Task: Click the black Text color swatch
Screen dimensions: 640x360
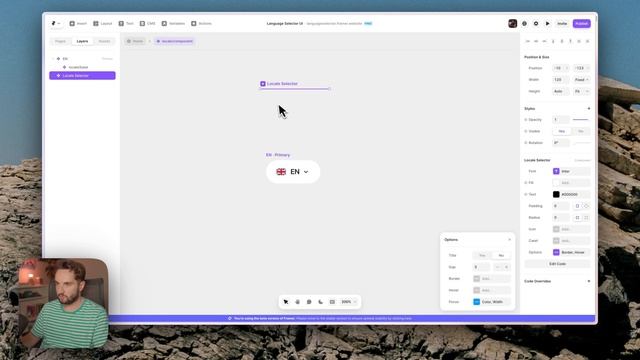Action: 556,195
